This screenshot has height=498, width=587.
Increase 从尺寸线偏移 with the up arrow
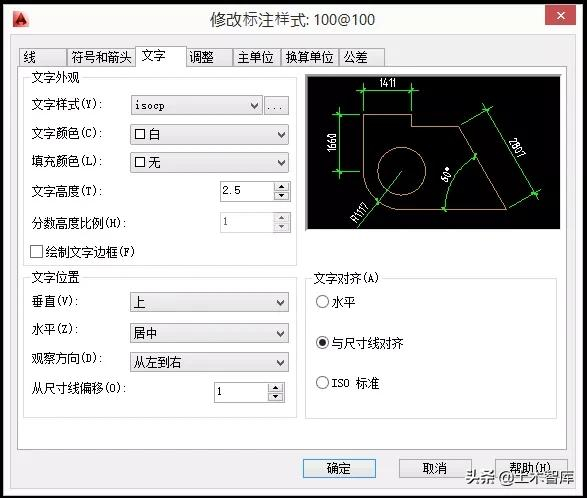point(276,388)
